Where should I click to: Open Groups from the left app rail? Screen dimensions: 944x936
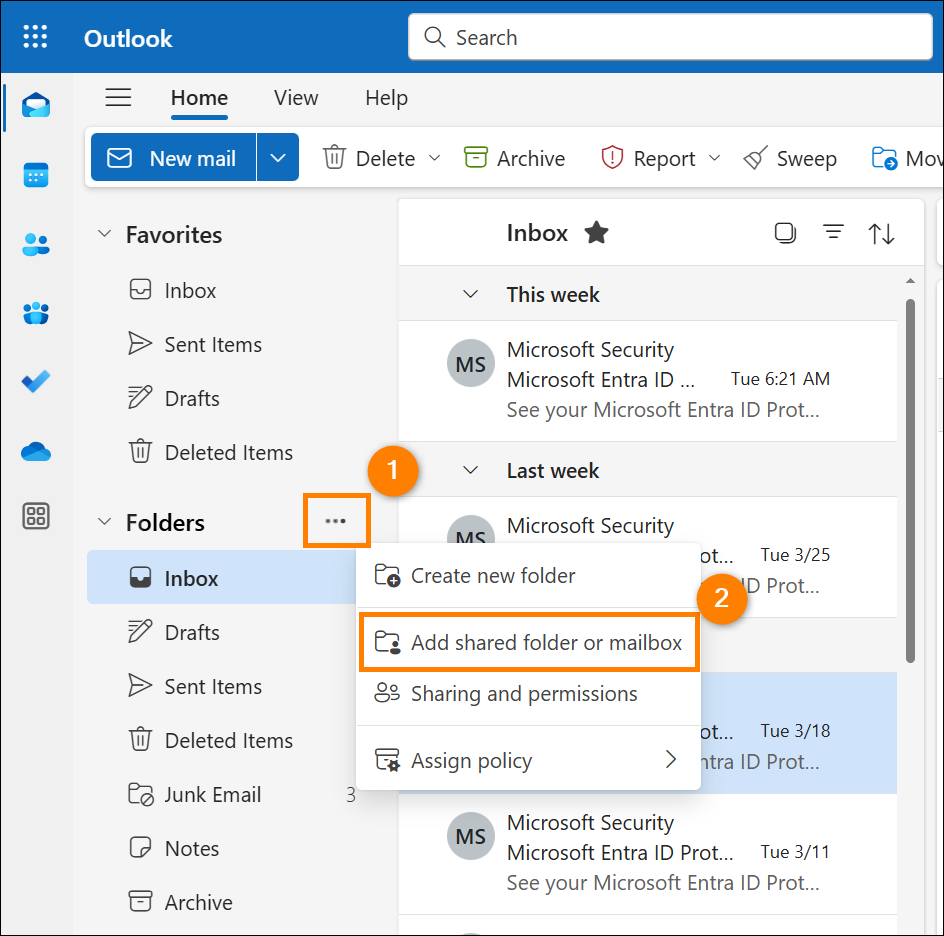point(36,313)
